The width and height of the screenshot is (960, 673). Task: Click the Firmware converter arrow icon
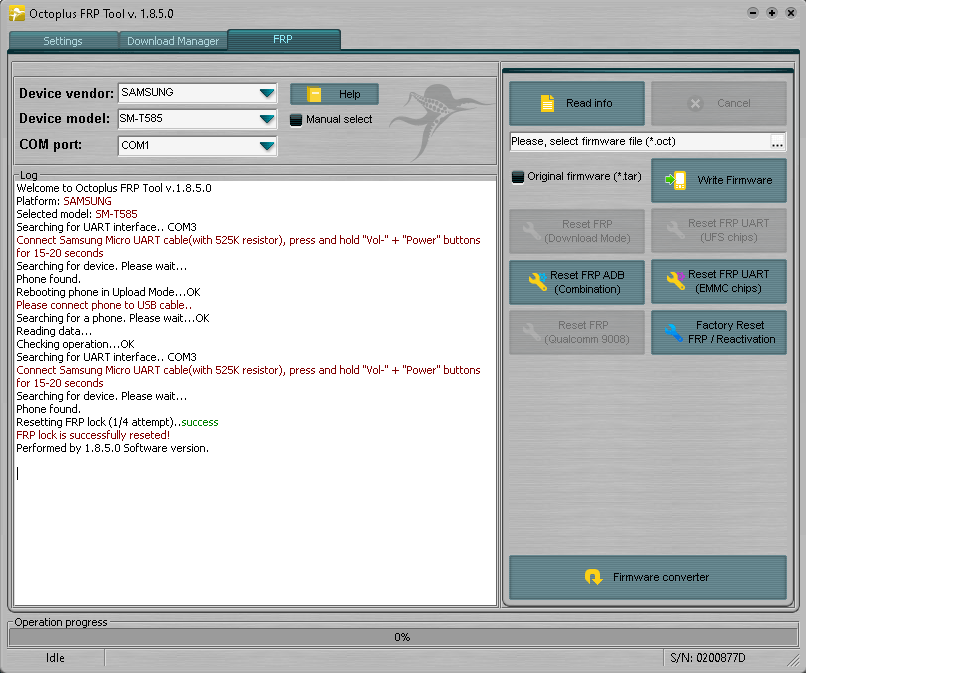click(x=593, y=577)
